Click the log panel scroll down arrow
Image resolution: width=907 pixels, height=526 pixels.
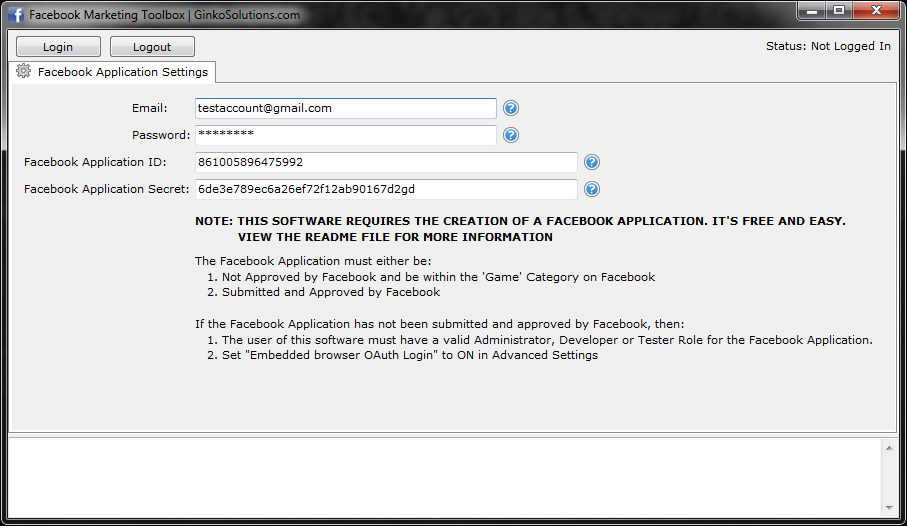[x=888, y=506]
